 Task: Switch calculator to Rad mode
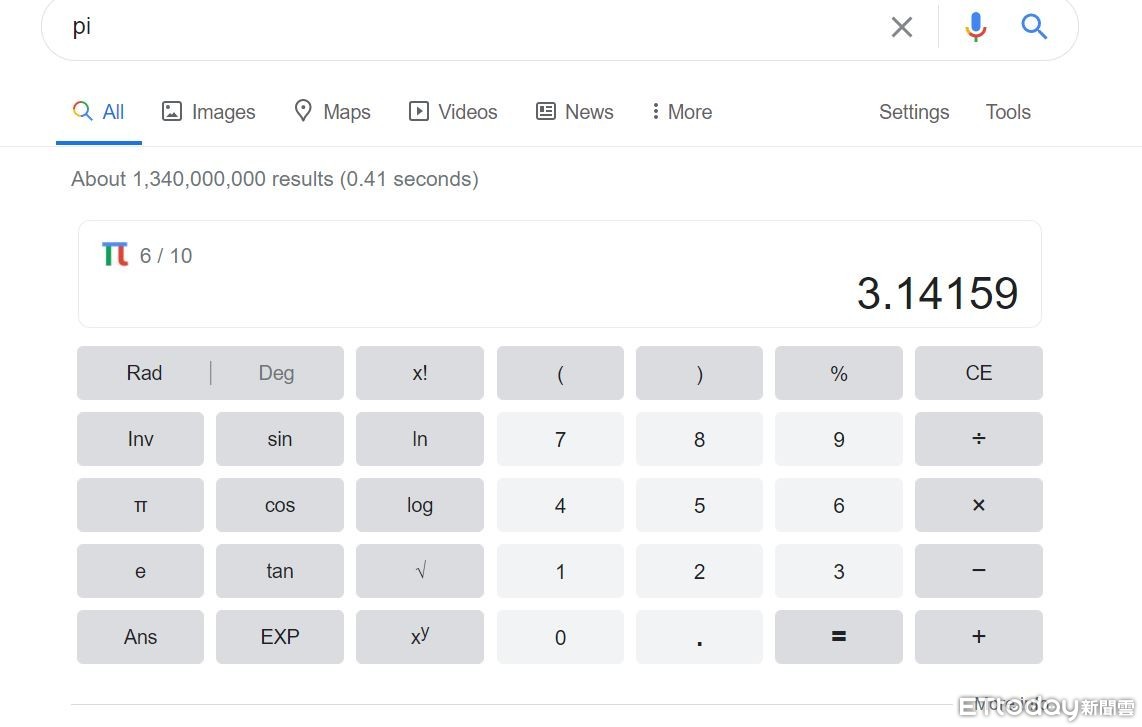(144, 373)
